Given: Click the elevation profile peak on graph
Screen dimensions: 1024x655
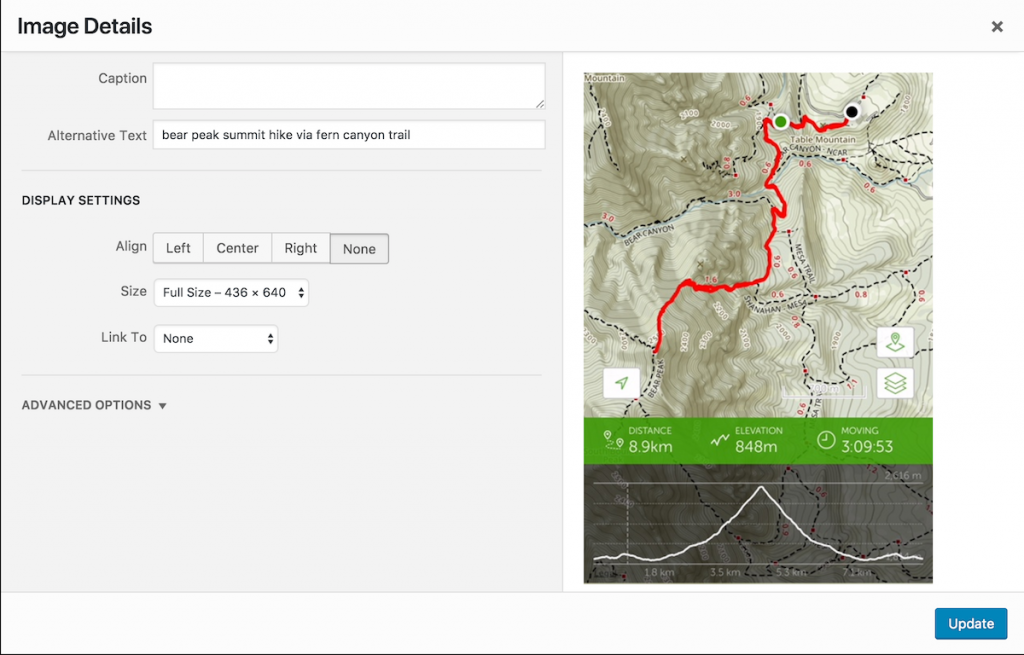Looking at the screenshot, I should [x=761, y=487].
